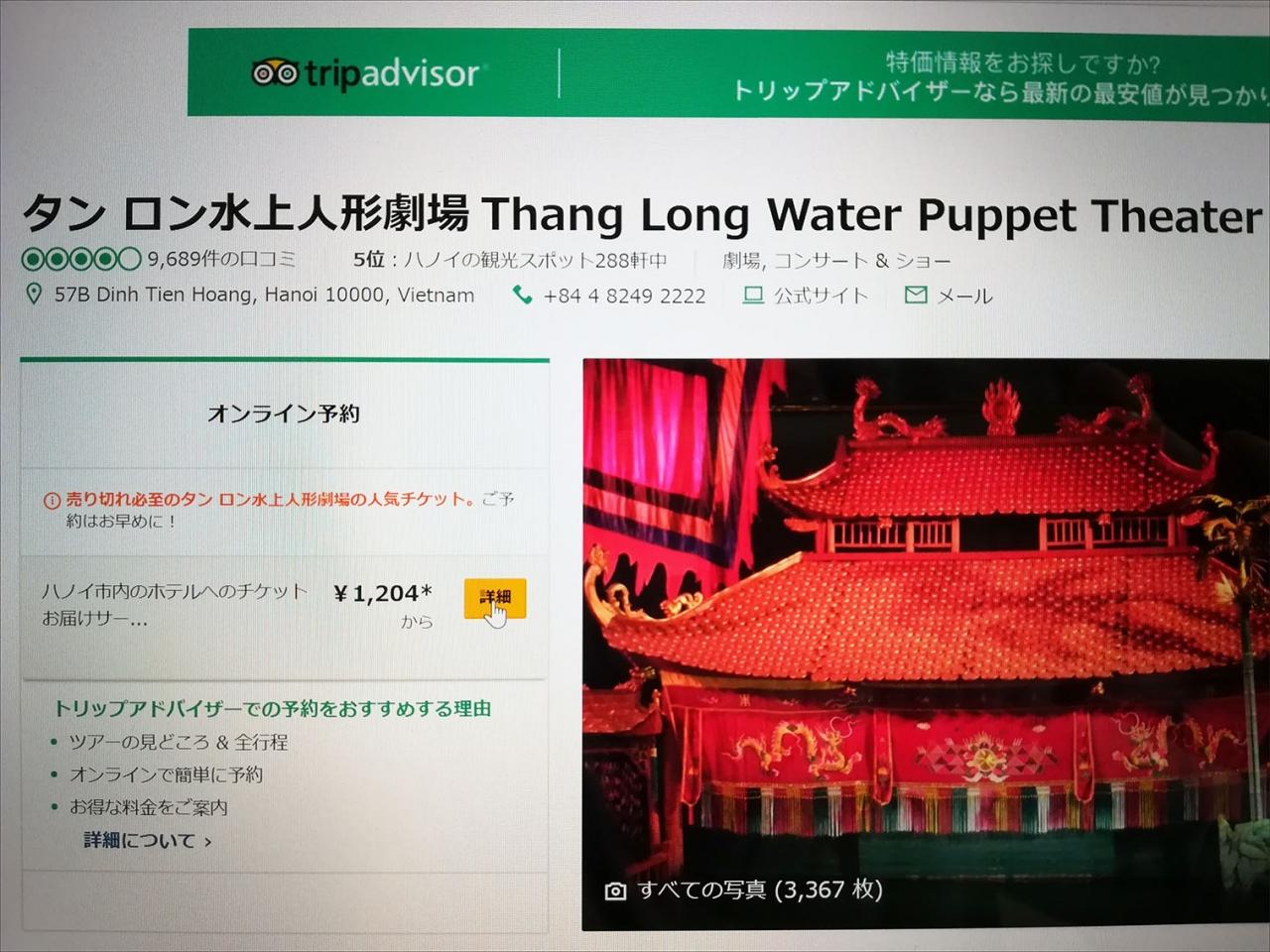The width and height of the screenshot is (1270, 952).
Task: Click the theater photo thumbnail
Action: coord(926,645)
